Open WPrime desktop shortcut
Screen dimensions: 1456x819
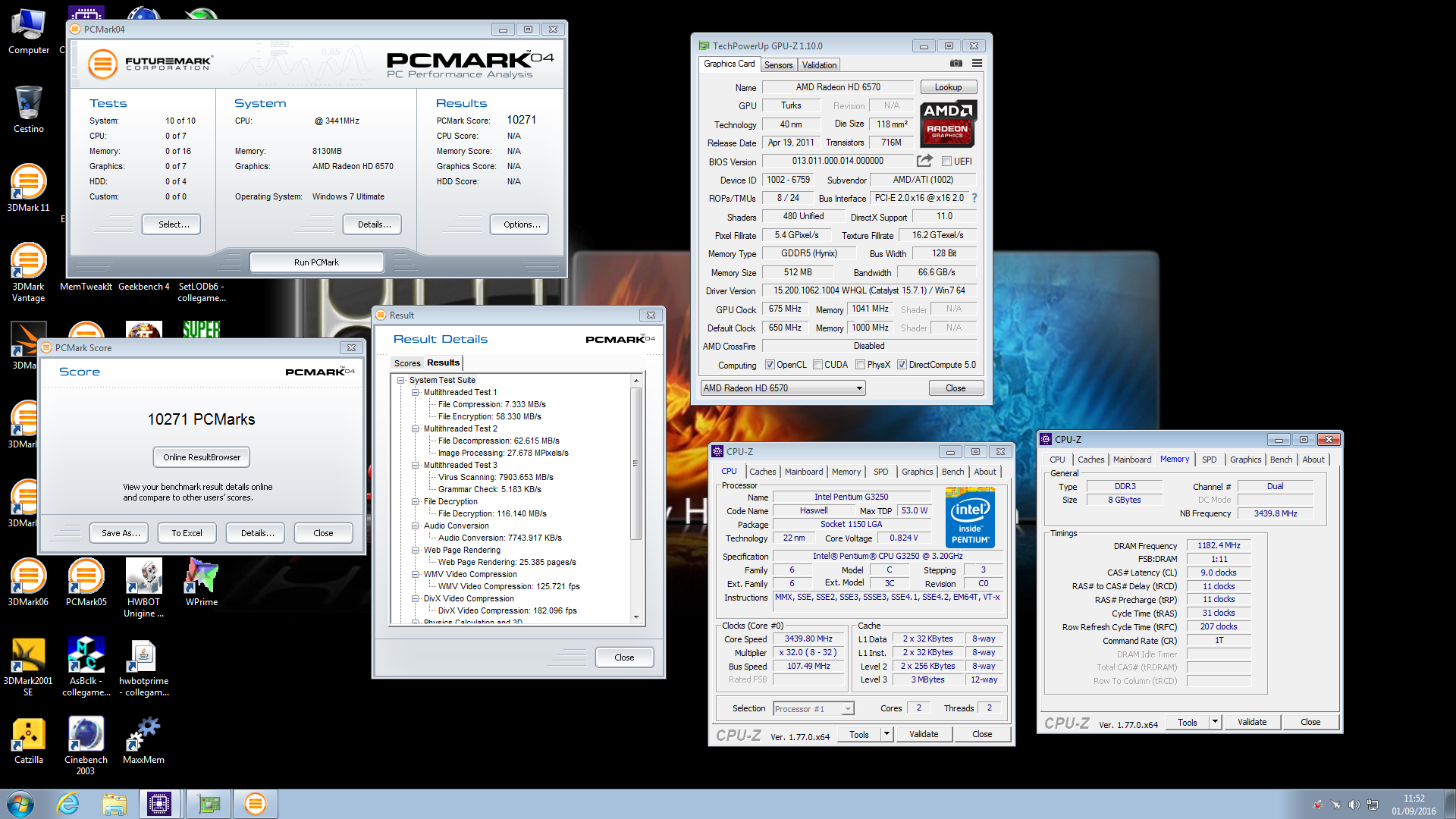(x=202, y=582)
